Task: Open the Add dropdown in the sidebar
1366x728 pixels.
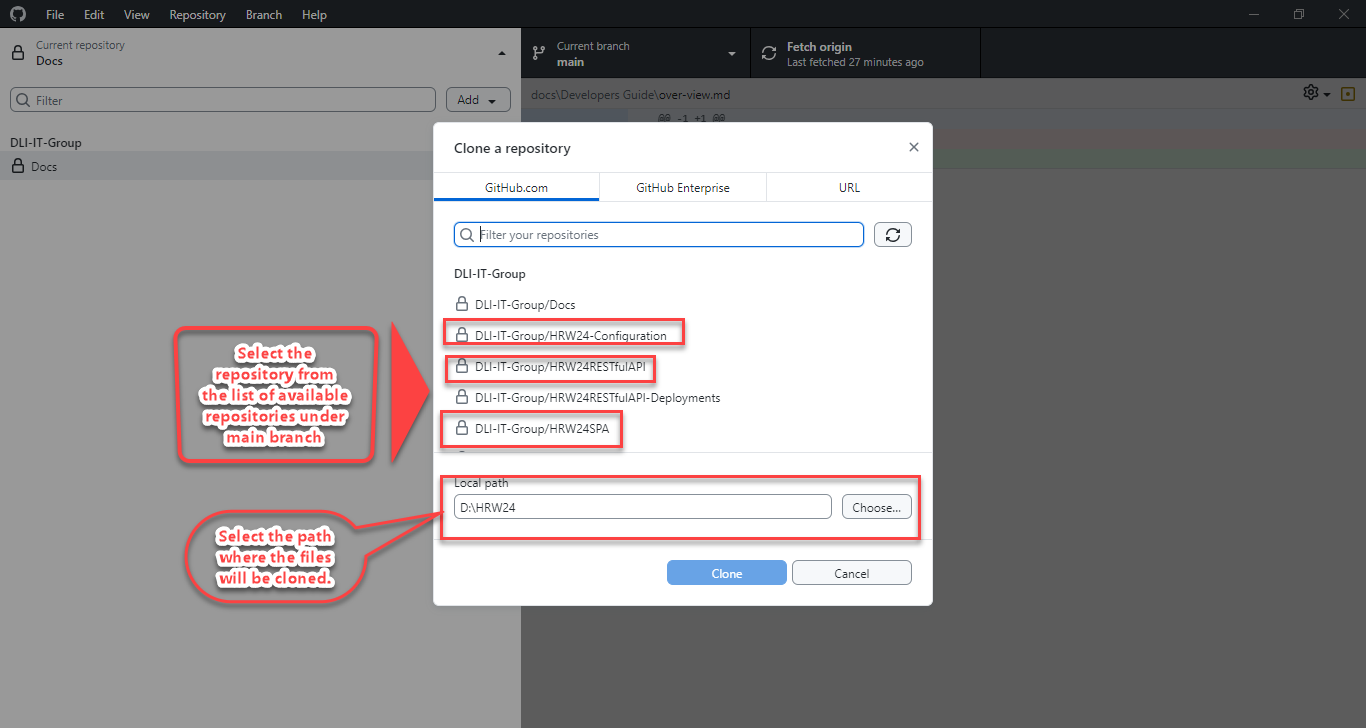Action: tap(477, 99)
